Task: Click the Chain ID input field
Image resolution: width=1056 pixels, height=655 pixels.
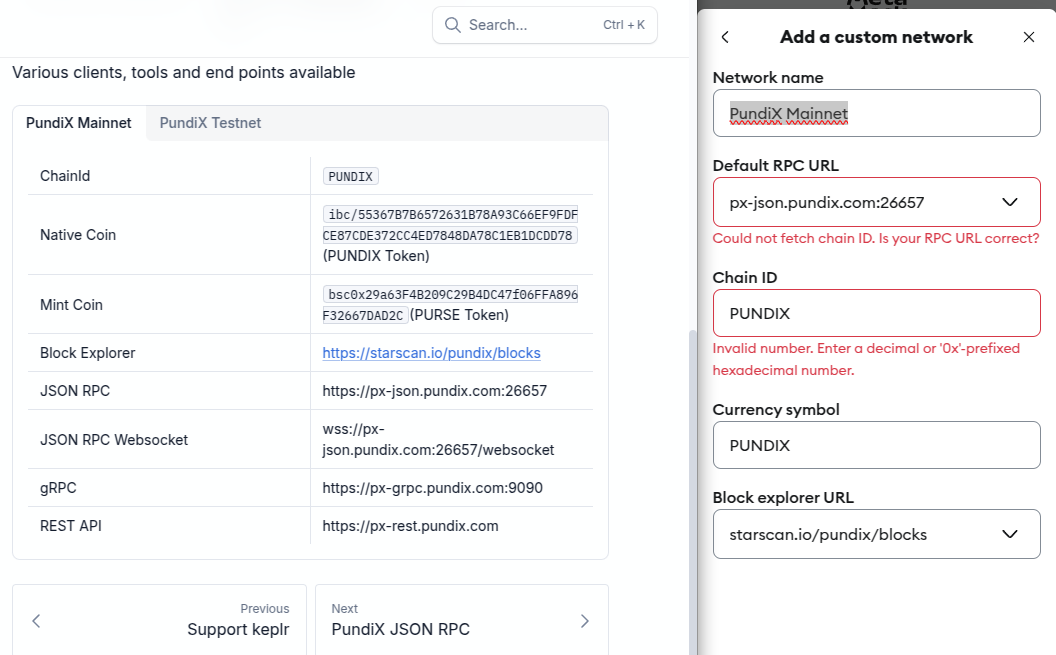Action: tap(876, 313)
